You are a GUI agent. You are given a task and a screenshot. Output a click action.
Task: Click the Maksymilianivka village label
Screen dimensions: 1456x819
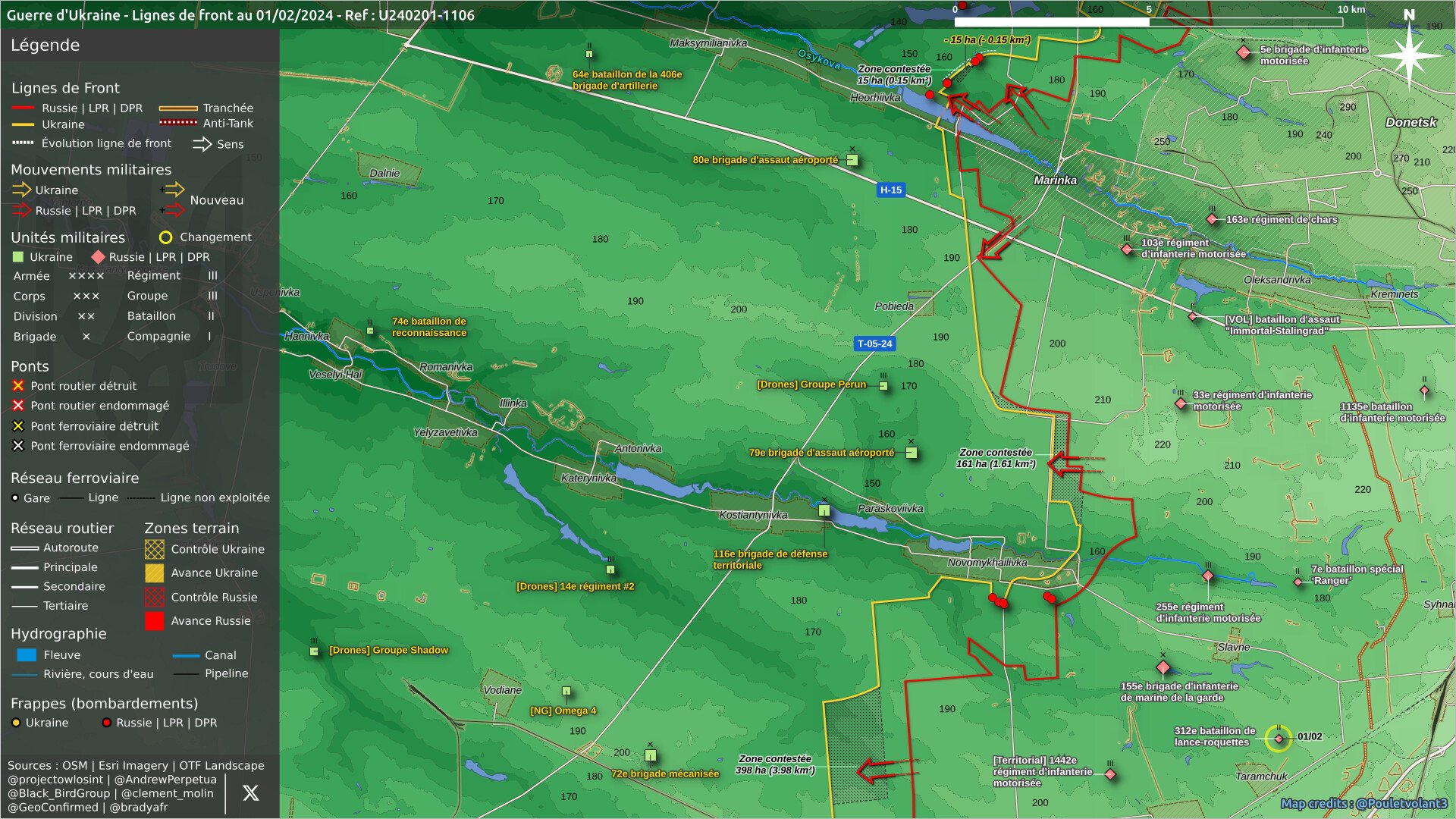708,43
